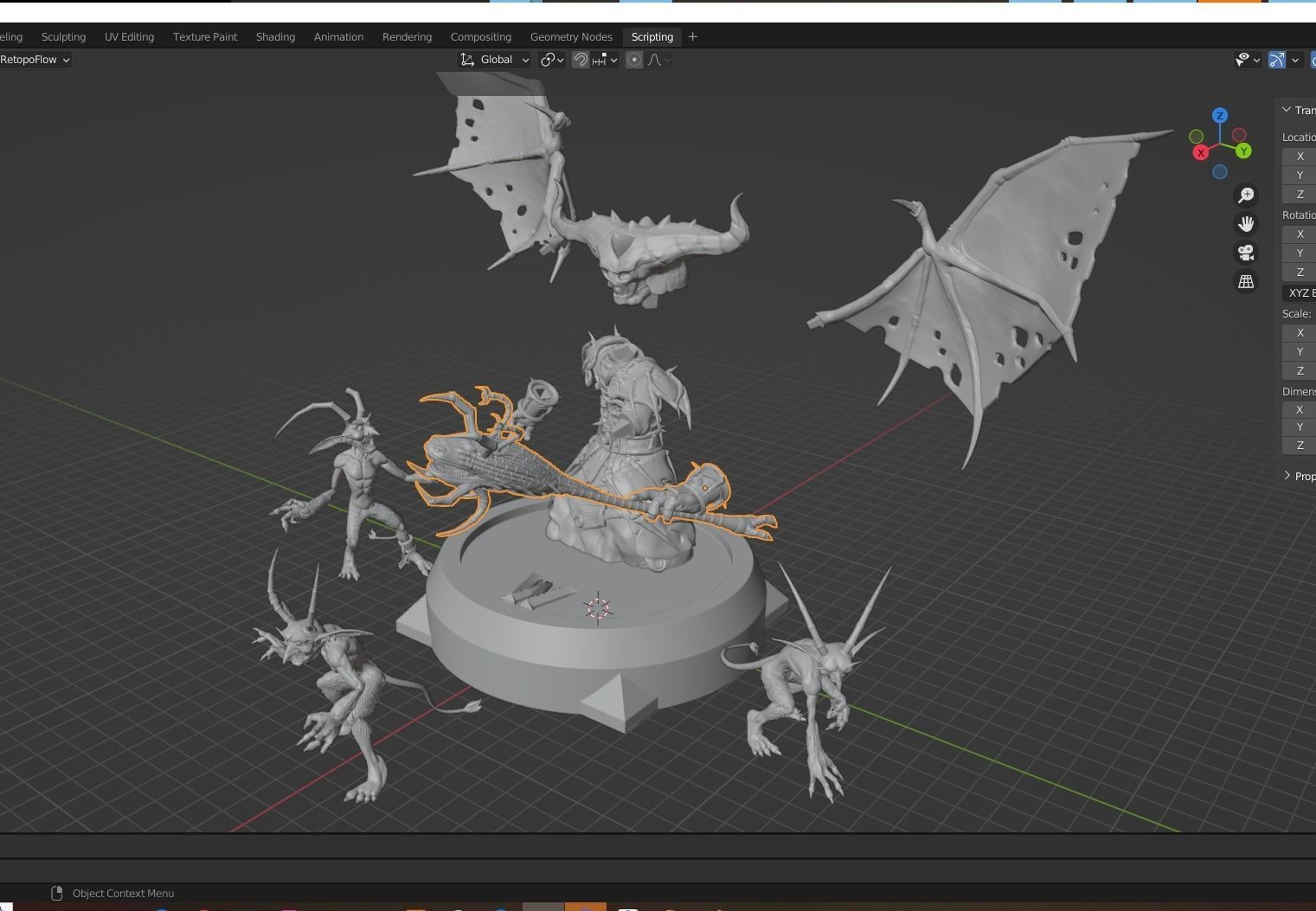Click the Dimensions X field
This screenshot has height=911, width=1316.
point(1300,410)
